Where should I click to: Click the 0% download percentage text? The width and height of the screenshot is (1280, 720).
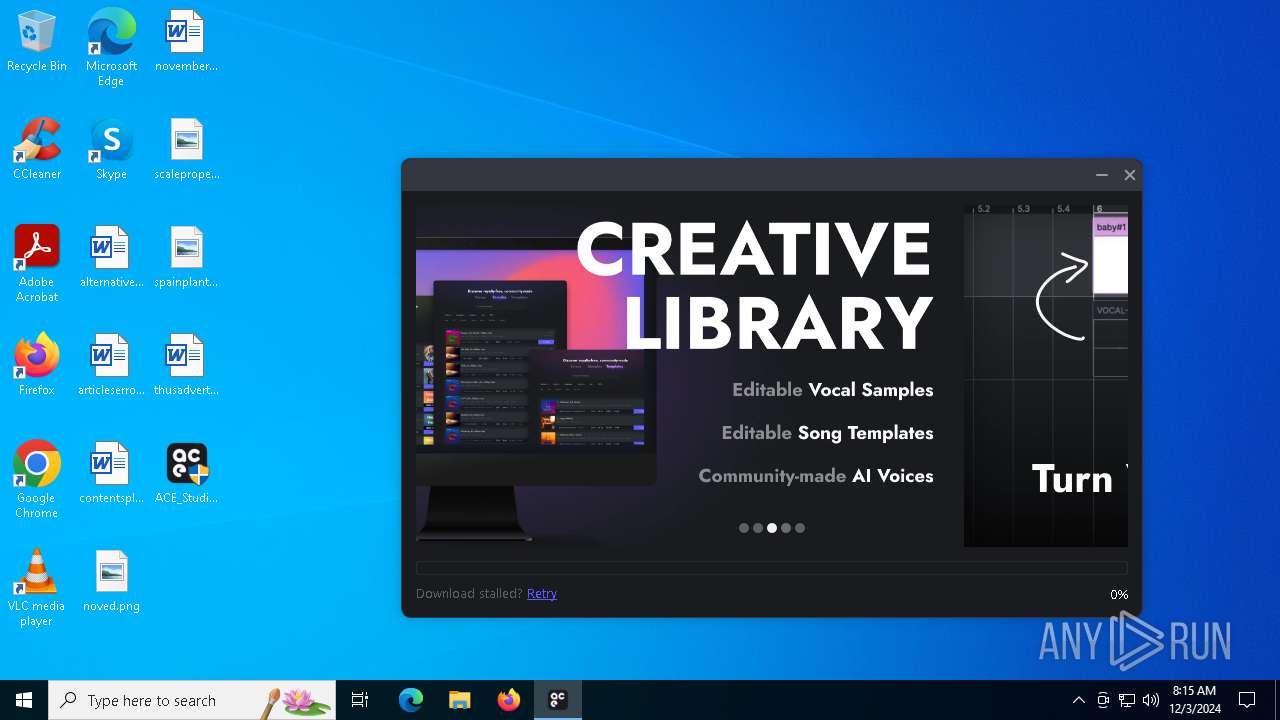click(x=1119, y=594)
